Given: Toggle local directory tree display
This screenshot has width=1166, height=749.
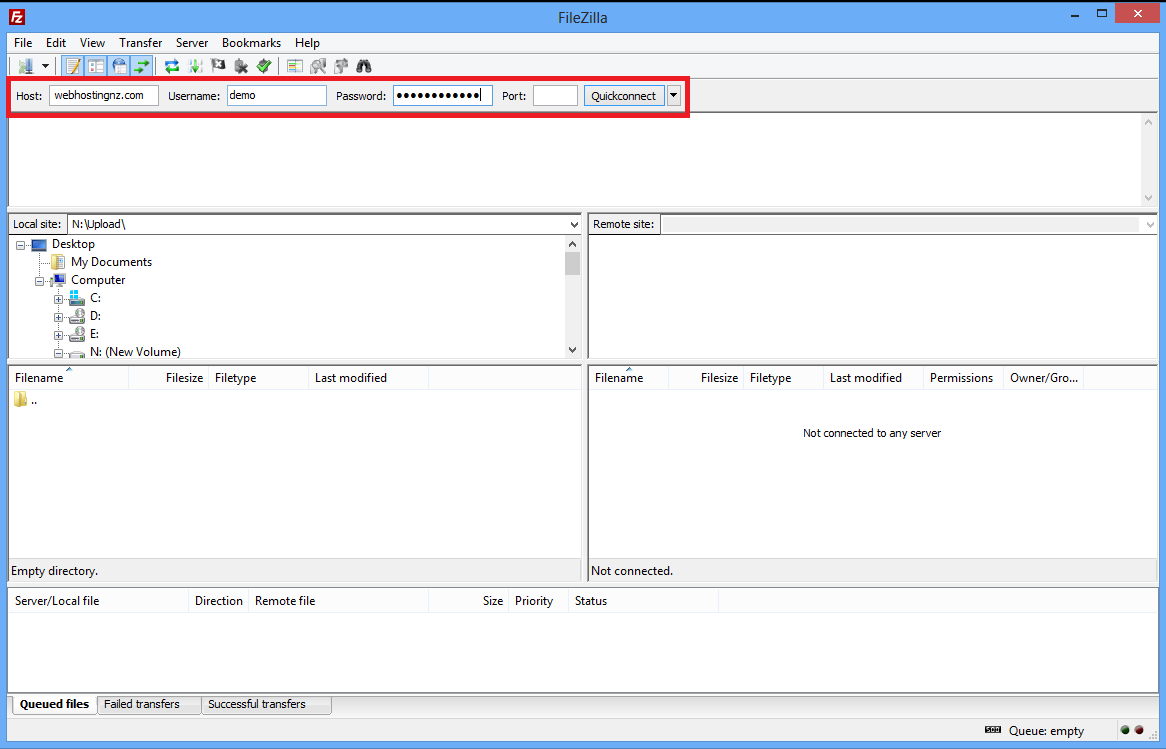Looking at the screenshot, I should click(96, 66).
